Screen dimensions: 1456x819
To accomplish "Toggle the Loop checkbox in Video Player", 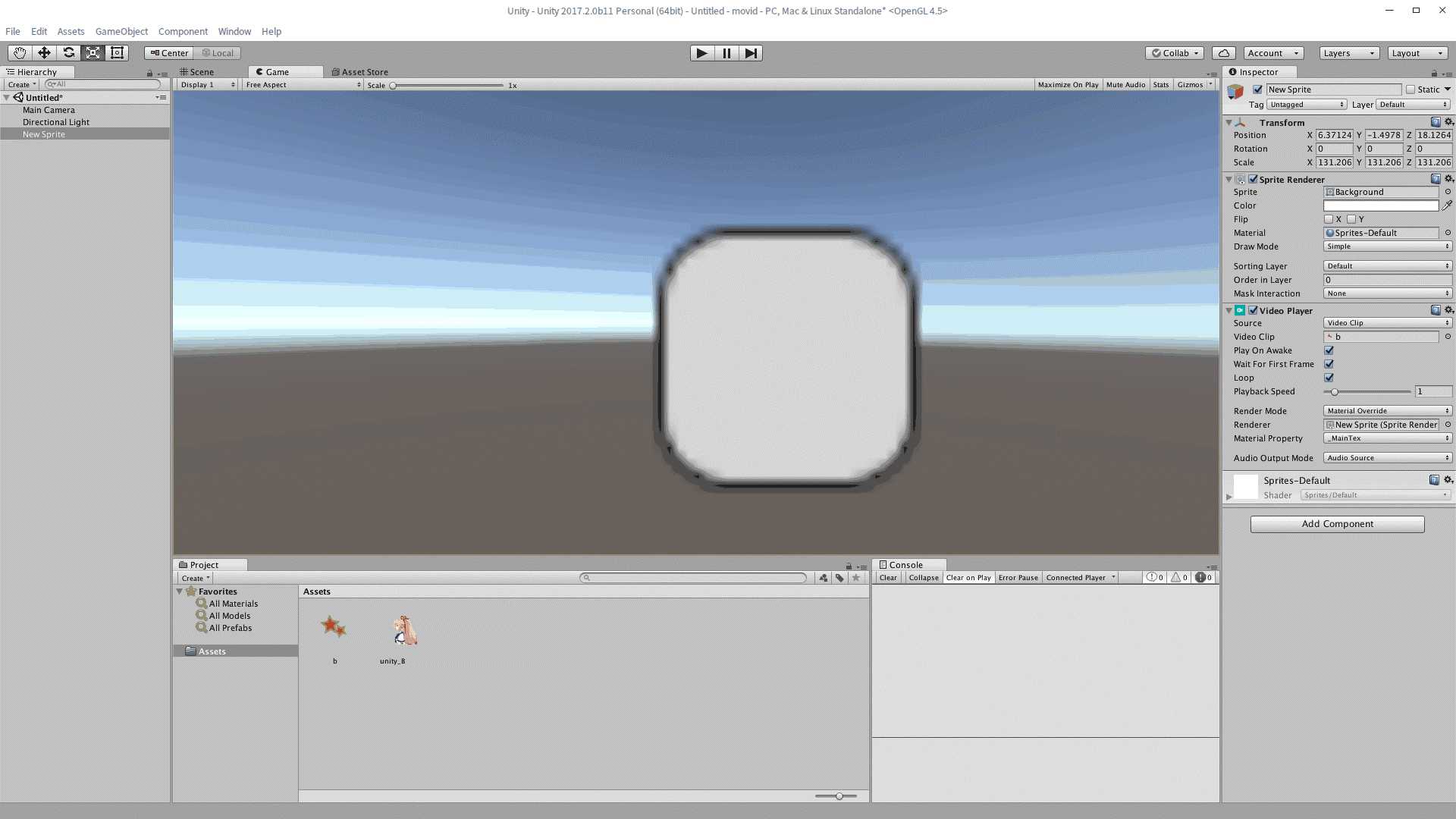I will coord(1328,378).
